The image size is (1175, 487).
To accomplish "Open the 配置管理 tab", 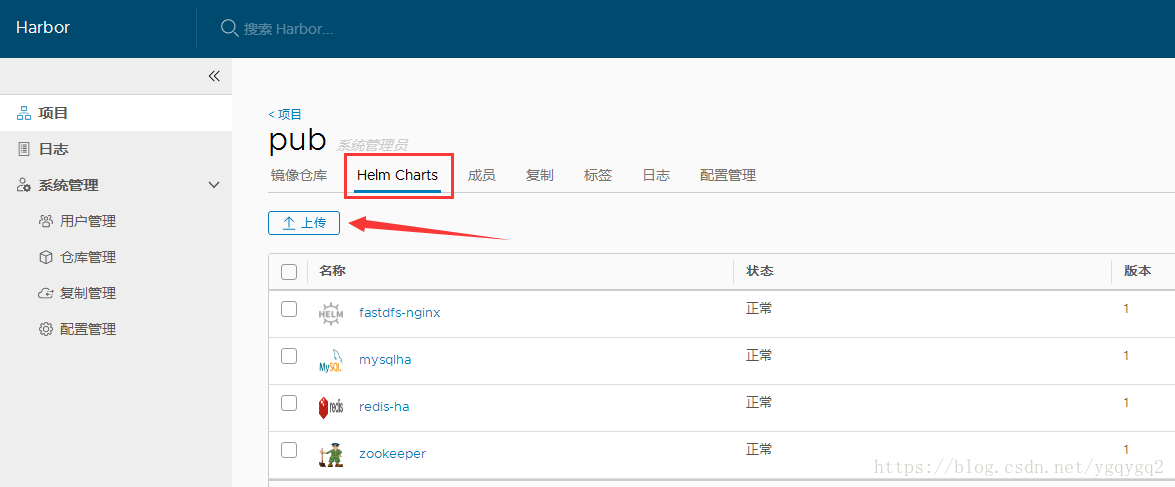I will [x=728, y=175].
